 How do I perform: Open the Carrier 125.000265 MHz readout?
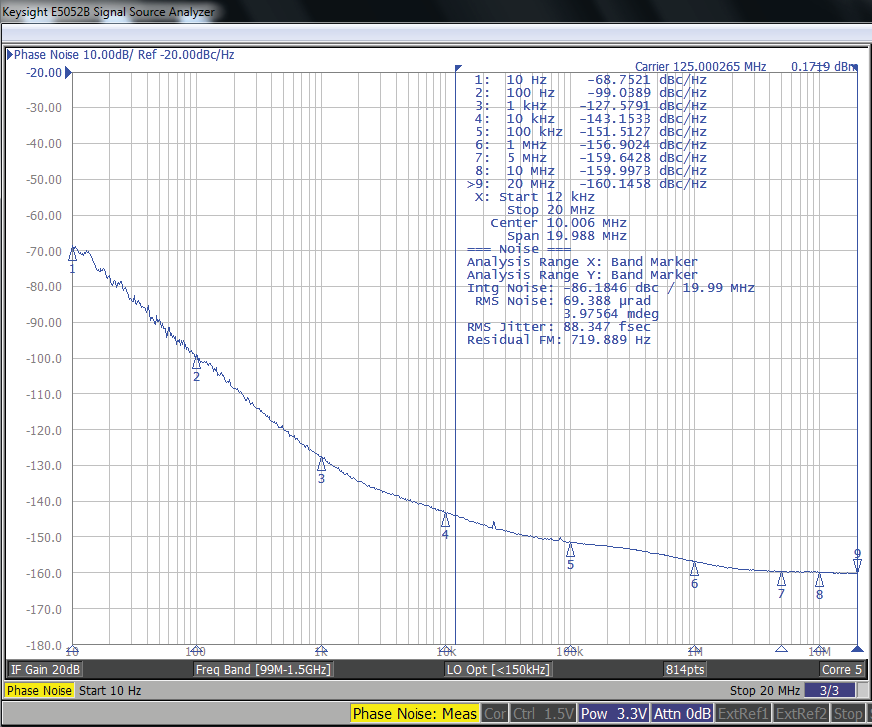coord(700,66)
